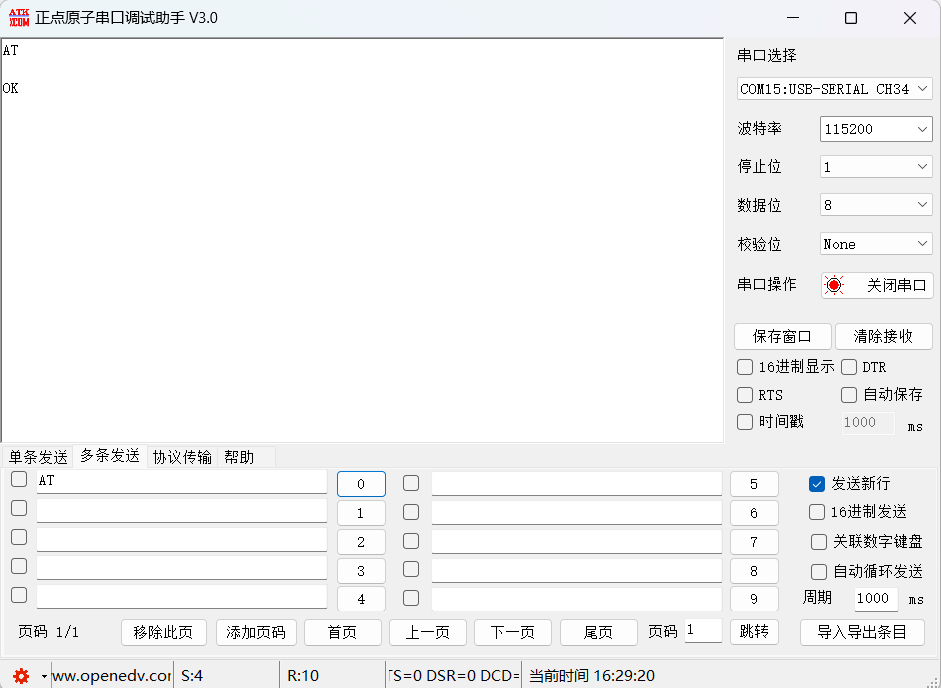Click send button 8

click(754, 570)
